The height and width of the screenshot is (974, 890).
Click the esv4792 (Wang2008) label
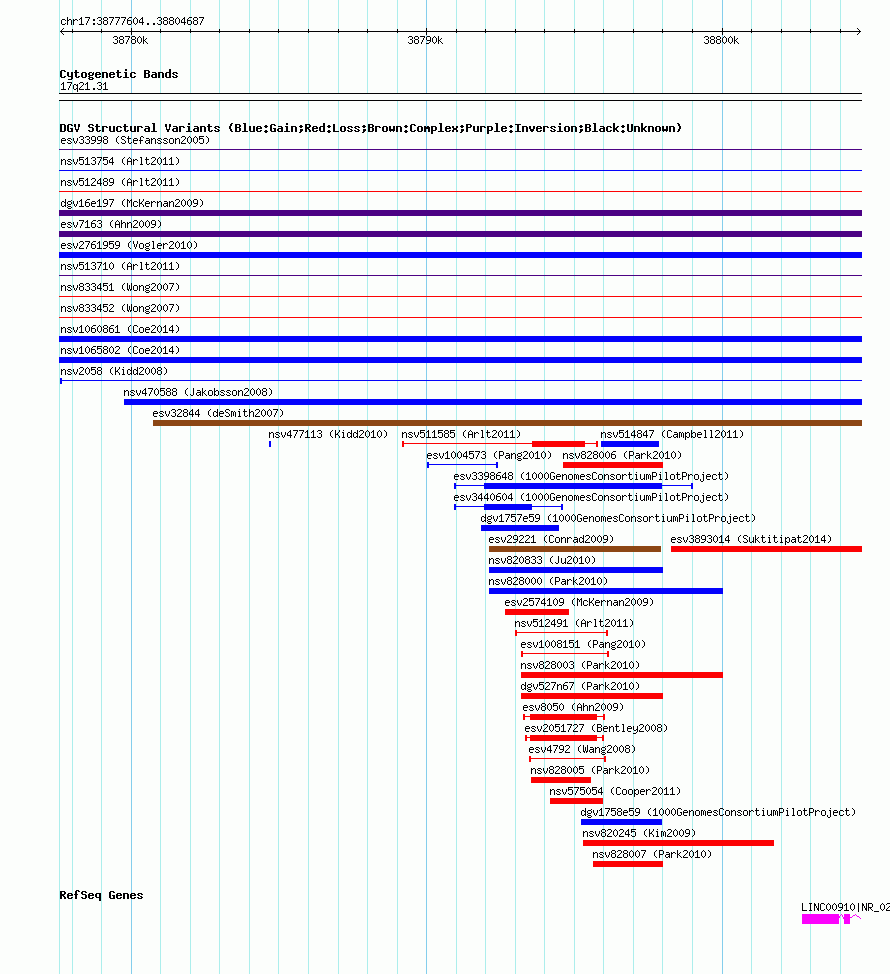coord(582,750)
